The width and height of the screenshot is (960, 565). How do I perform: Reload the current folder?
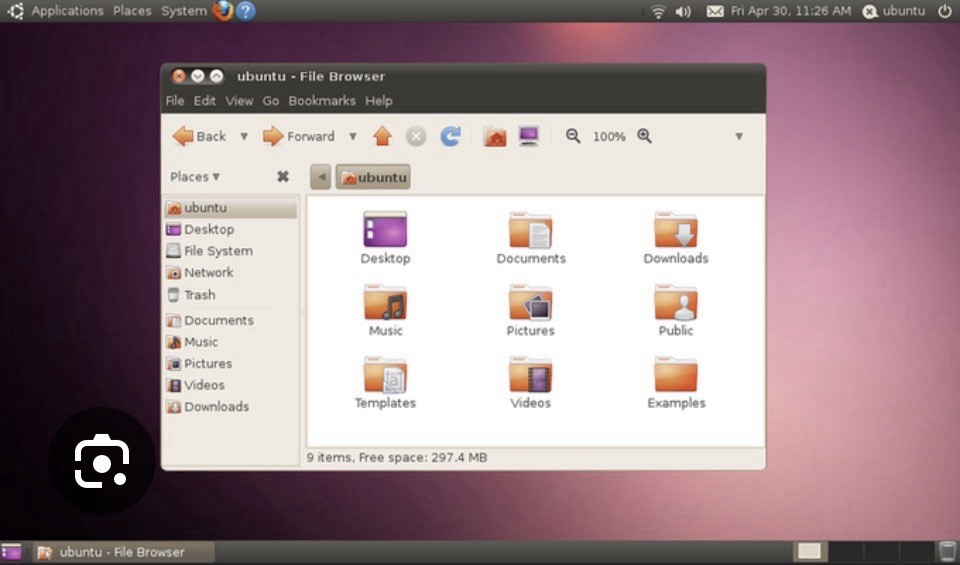coord(451,136)
